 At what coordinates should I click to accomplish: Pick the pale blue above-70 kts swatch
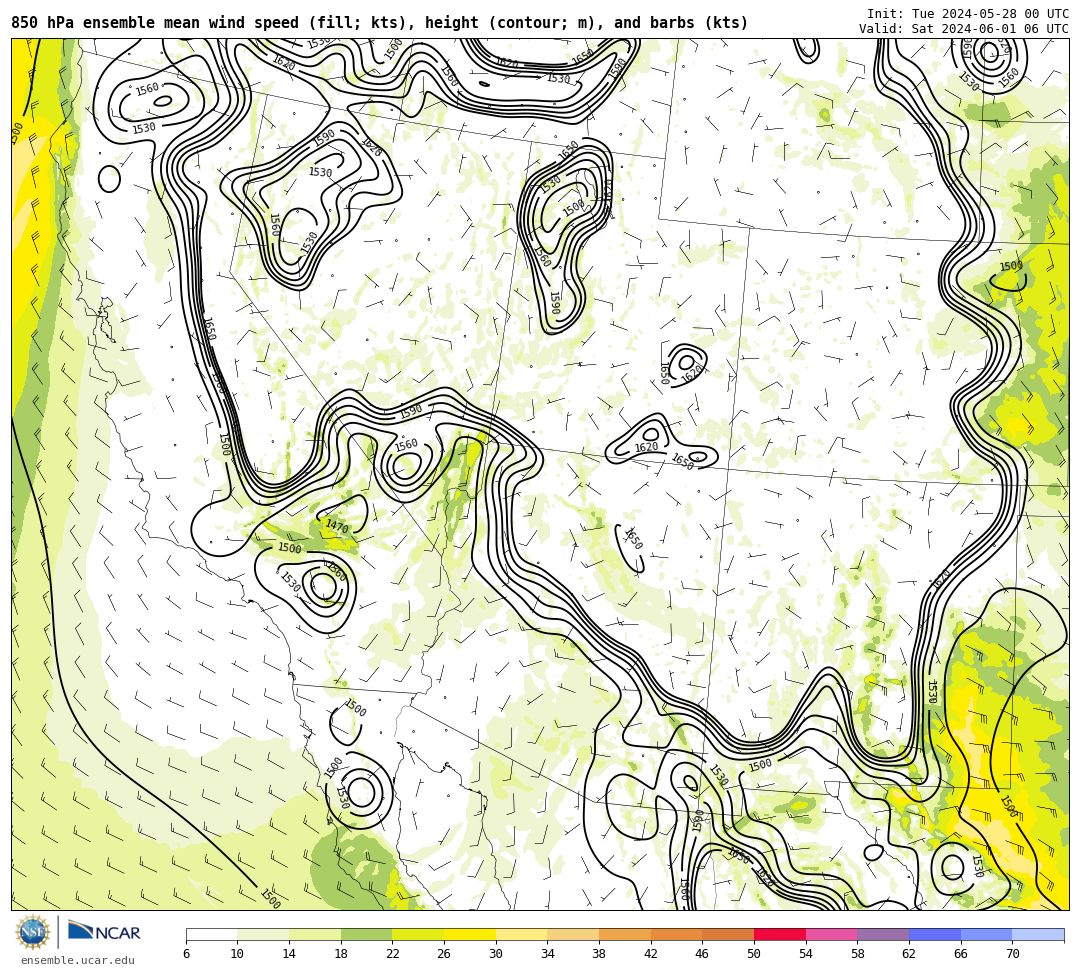pyautogui.click(x=1038, y=934)
